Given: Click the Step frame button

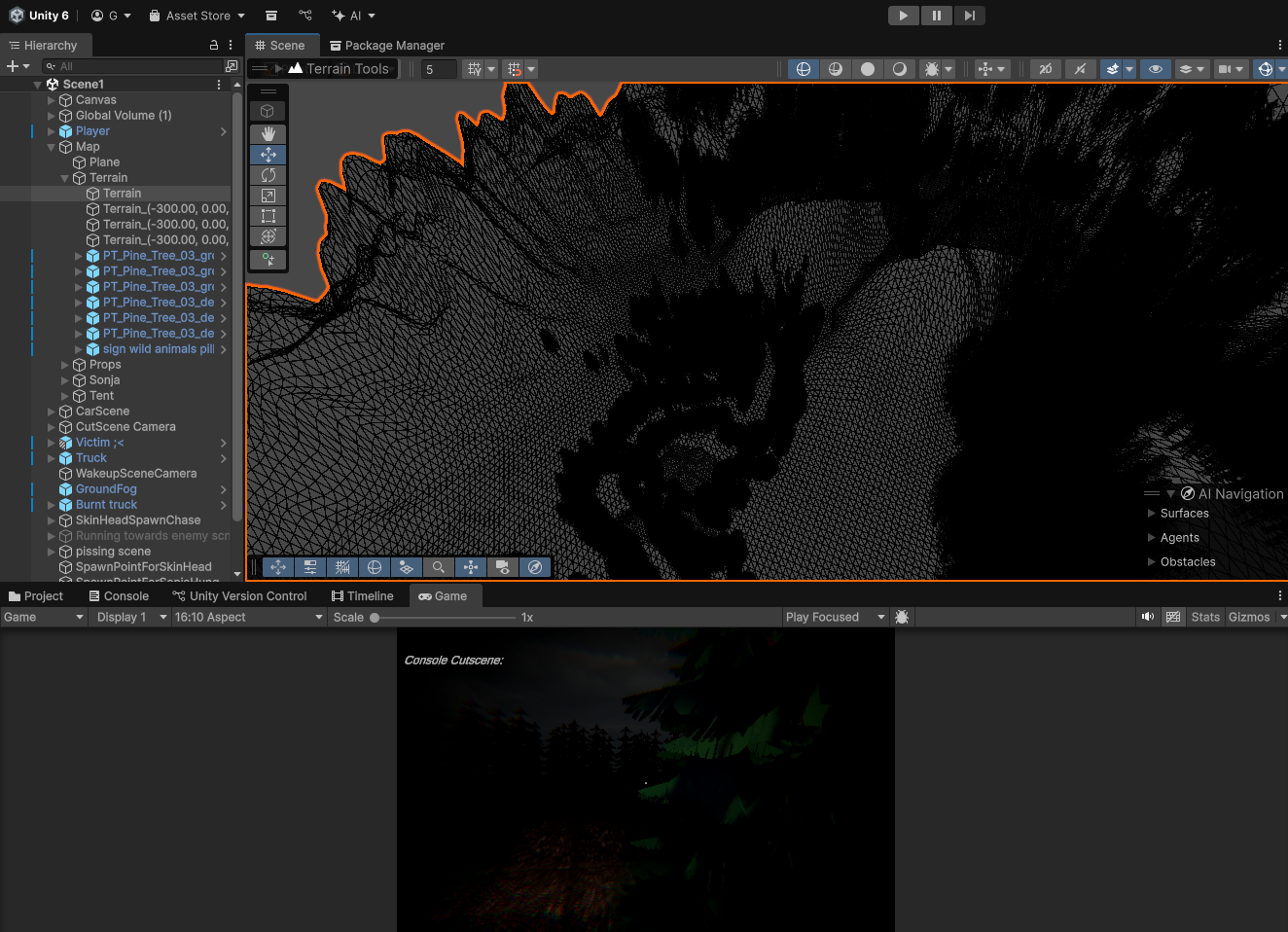Looking at the screenshot, I should (969, 16).
